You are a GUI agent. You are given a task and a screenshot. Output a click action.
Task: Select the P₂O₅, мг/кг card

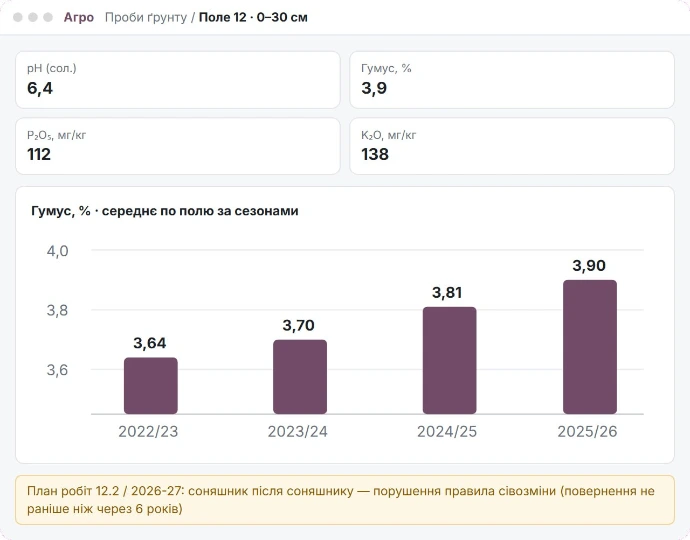point(178,146)
